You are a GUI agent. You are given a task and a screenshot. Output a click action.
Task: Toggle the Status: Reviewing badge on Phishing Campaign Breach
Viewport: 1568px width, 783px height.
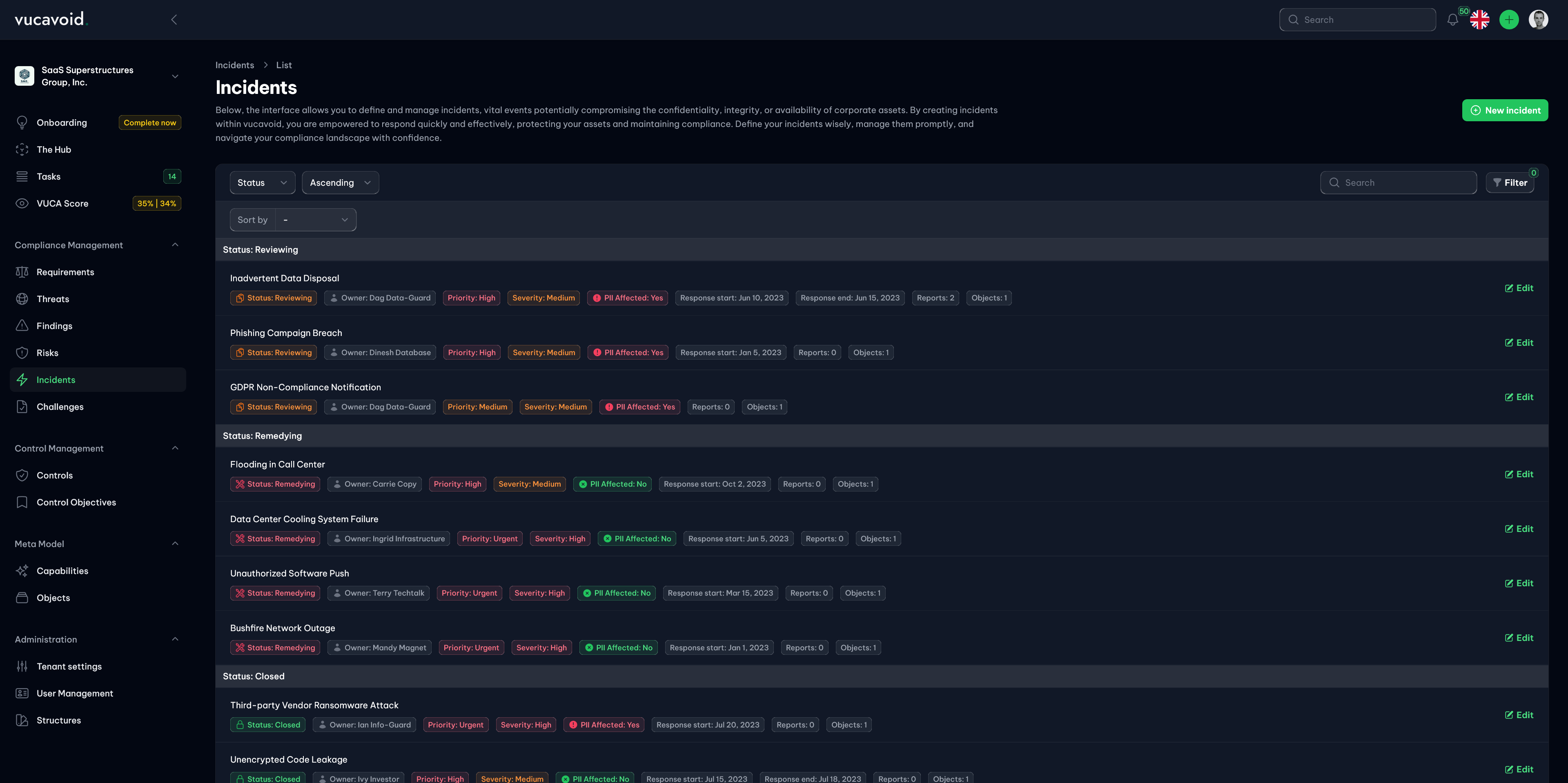click(273, 351)
